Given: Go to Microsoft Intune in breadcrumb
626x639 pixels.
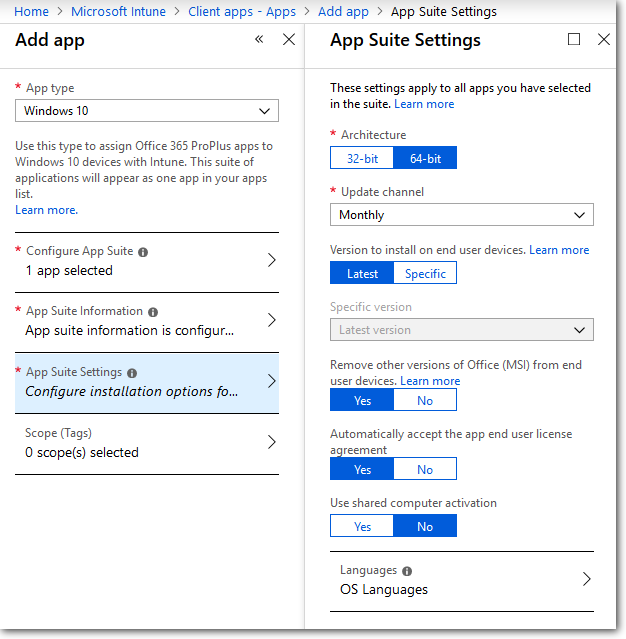Looking at the screenshot, I should 118,11.
